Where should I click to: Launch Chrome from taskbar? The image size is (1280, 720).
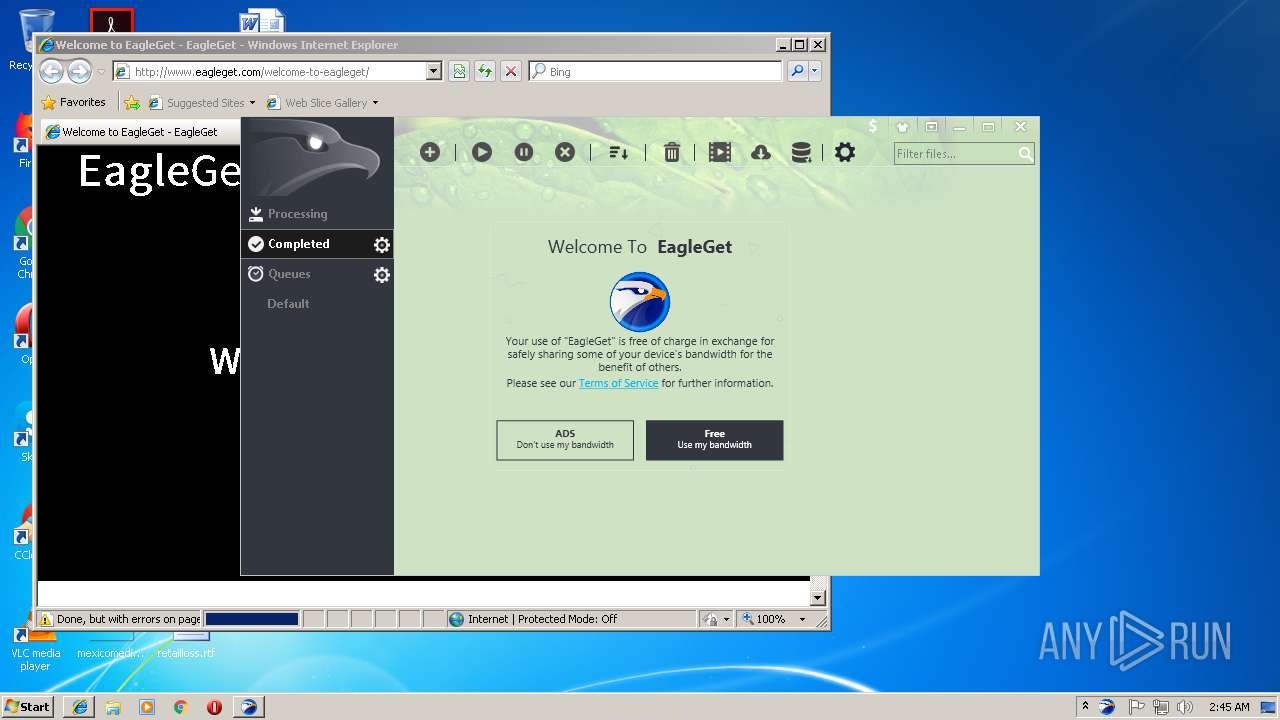(x=180, y=706)
